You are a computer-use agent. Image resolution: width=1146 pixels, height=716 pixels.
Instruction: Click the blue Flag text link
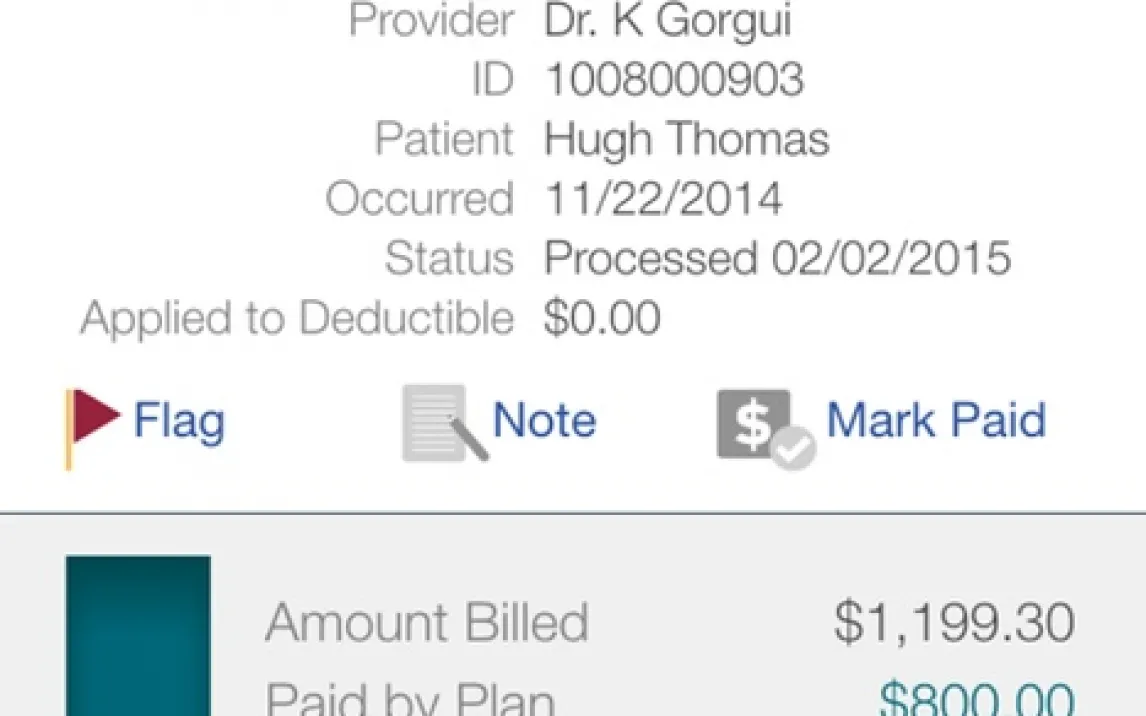point(179,420)
